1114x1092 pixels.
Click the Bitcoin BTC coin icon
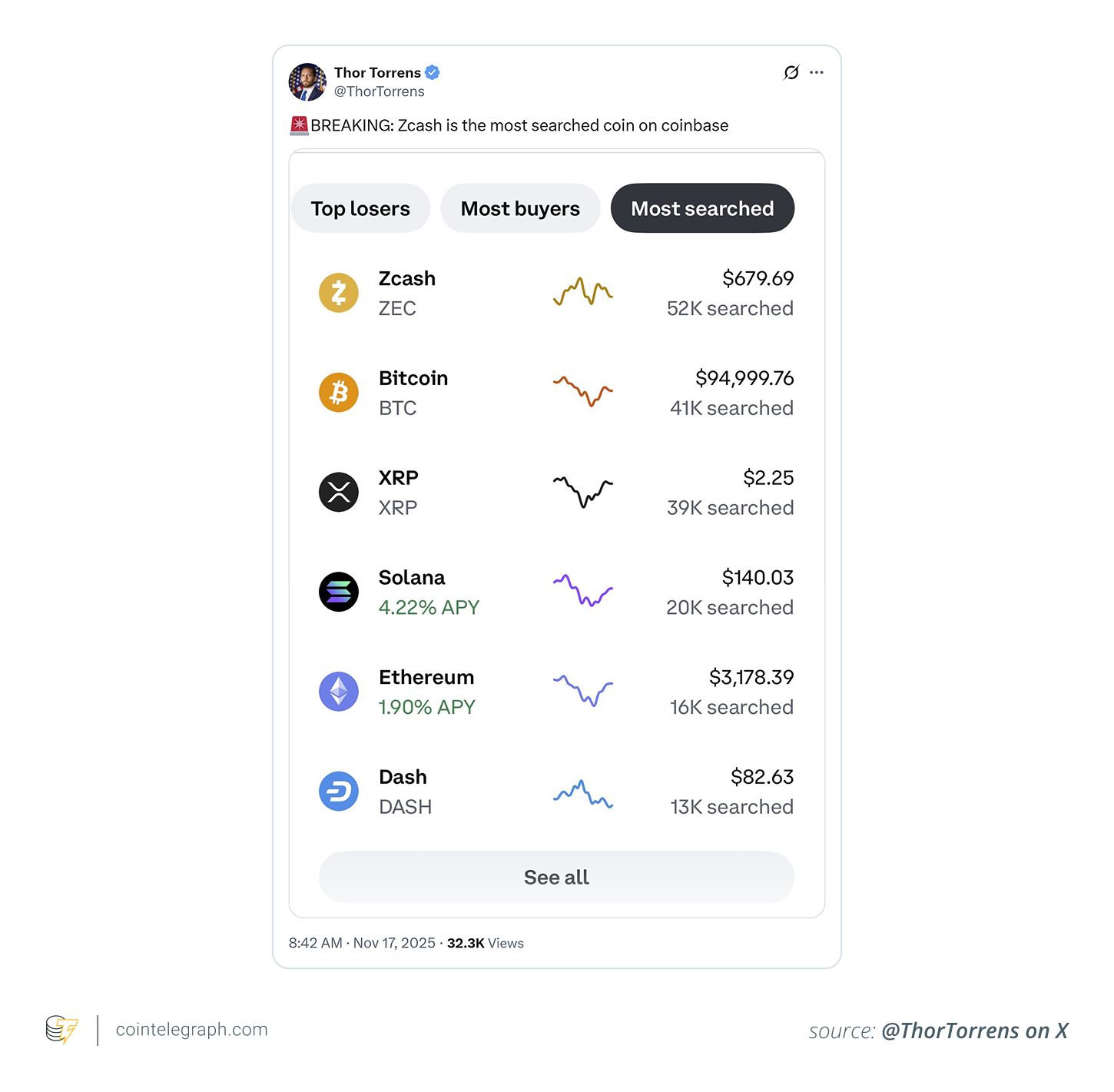(x=338, y=392)
